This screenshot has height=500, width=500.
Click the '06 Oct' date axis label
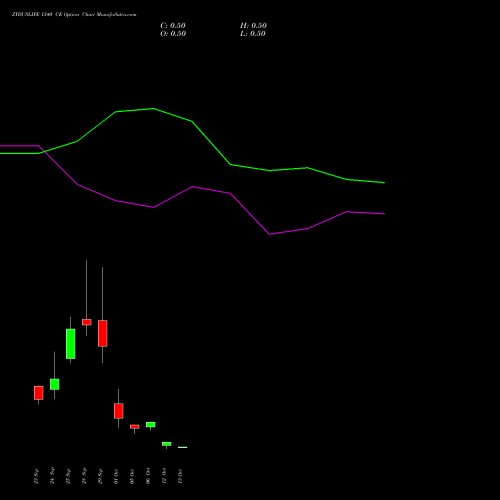click(x=148, y=476)
